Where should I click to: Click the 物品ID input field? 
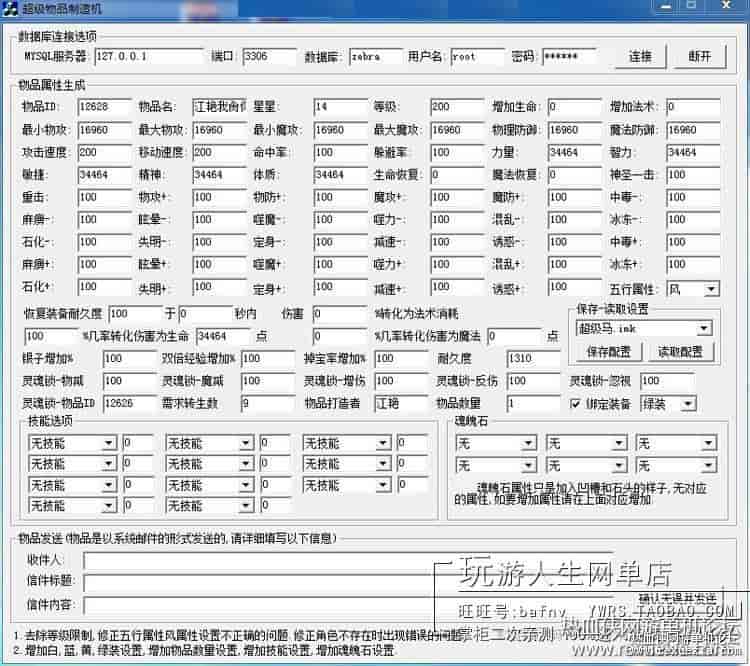coord(104,107)
